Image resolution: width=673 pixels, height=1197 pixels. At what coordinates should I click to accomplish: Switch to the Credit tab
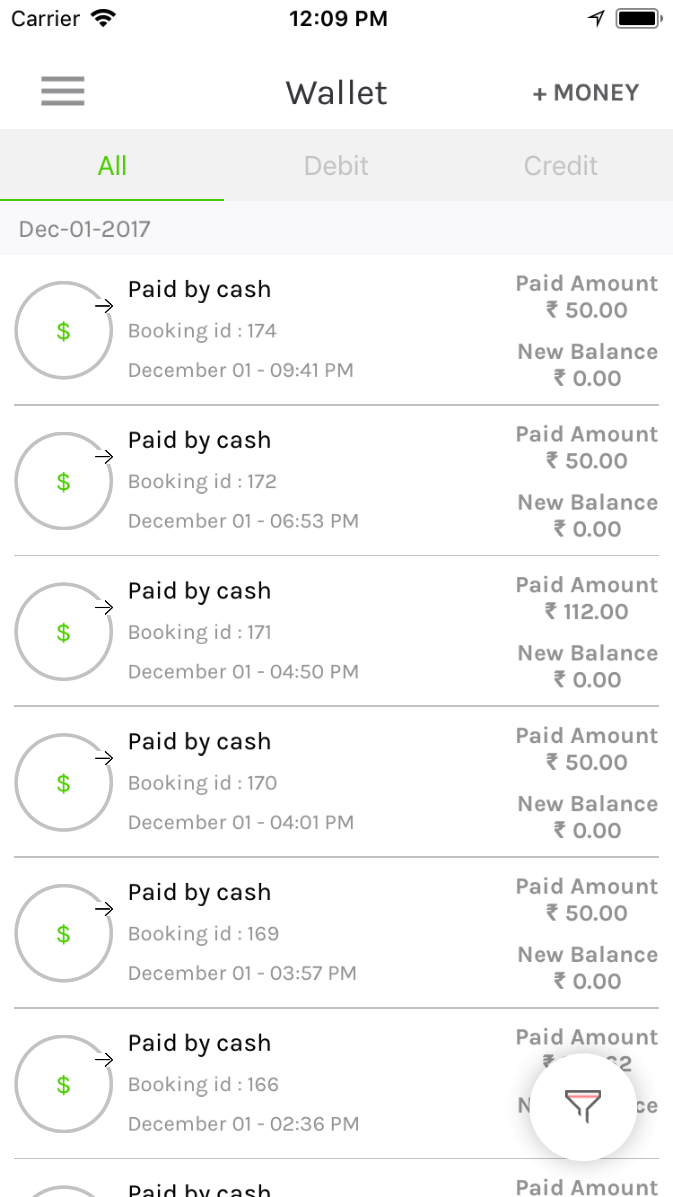[560, 166]
